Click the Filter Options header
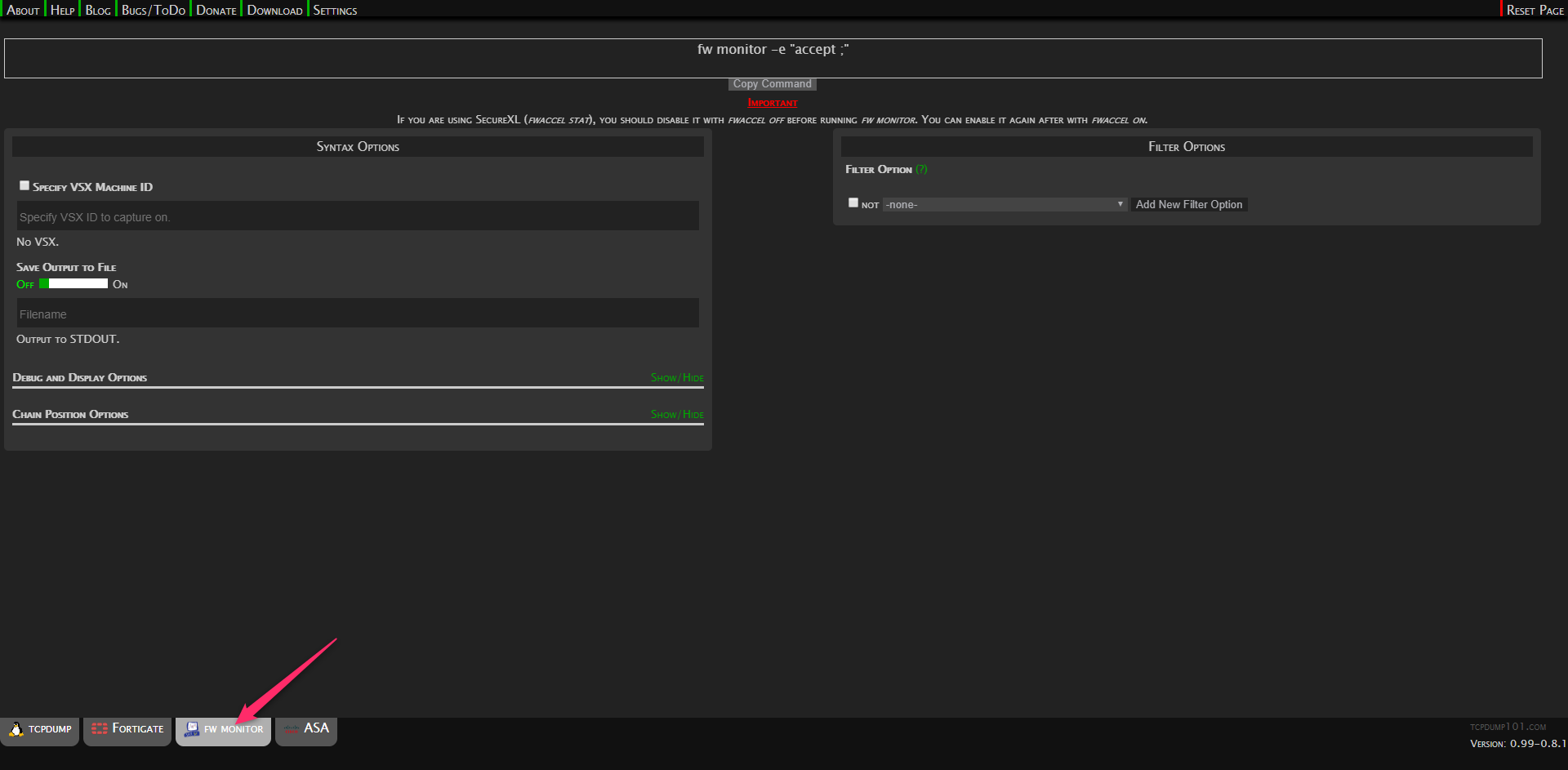Screen dimensions: 1568x770 (x=1187, y=147)
